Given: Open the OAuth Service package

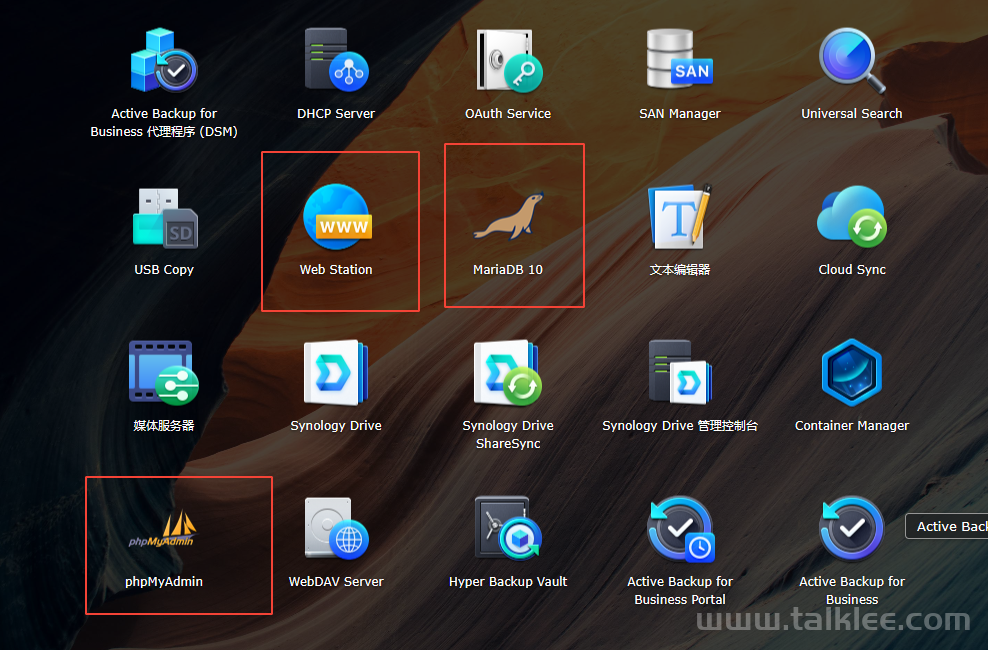Looking at the screenshot, I should (508, 60).
